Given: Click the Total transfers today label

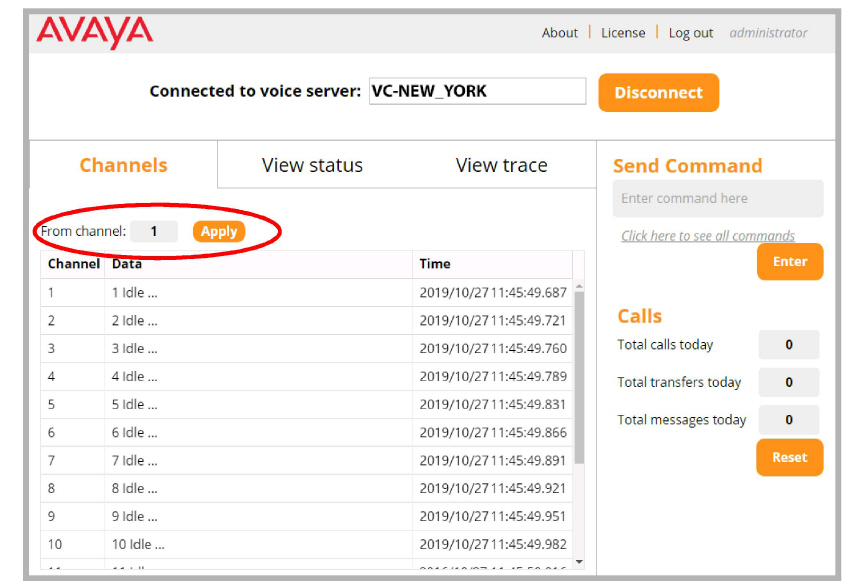Looking at the screenshot, I should tap(679, 382).
